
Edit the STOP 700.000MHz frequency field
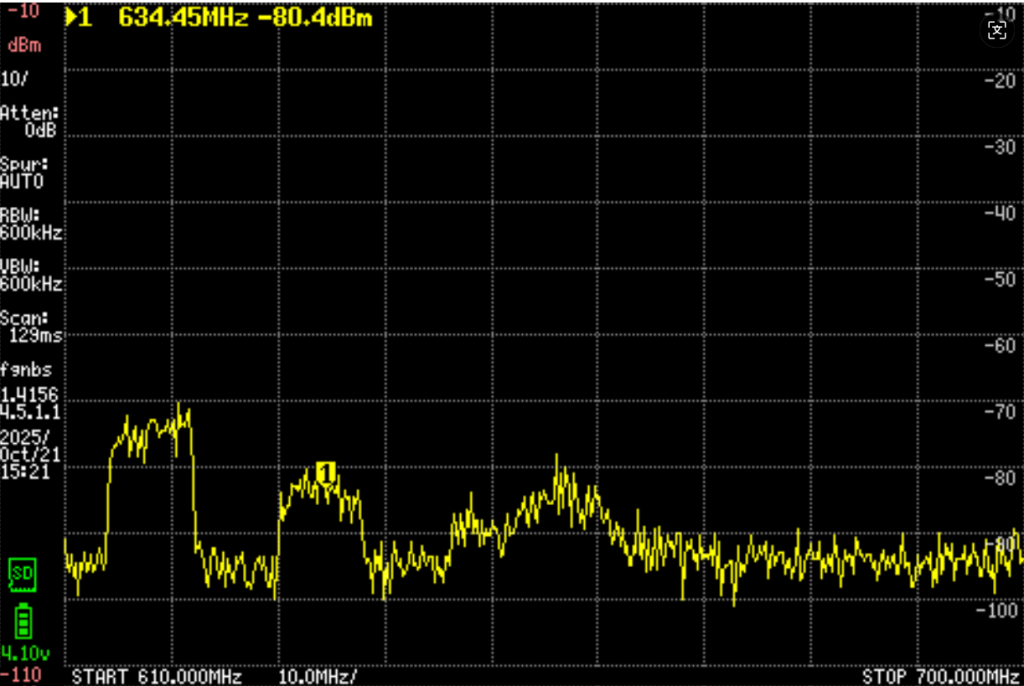click(x=940, y=676)
